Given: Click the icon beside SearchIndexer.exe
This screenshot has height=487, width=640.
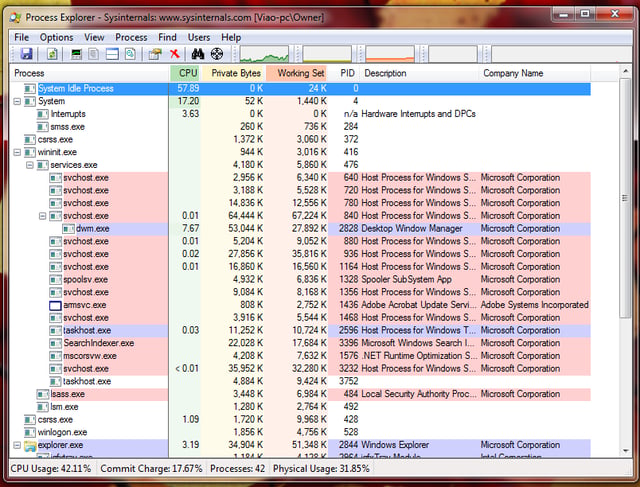Looking at the screenshot, I should click(x=55, y=343).
